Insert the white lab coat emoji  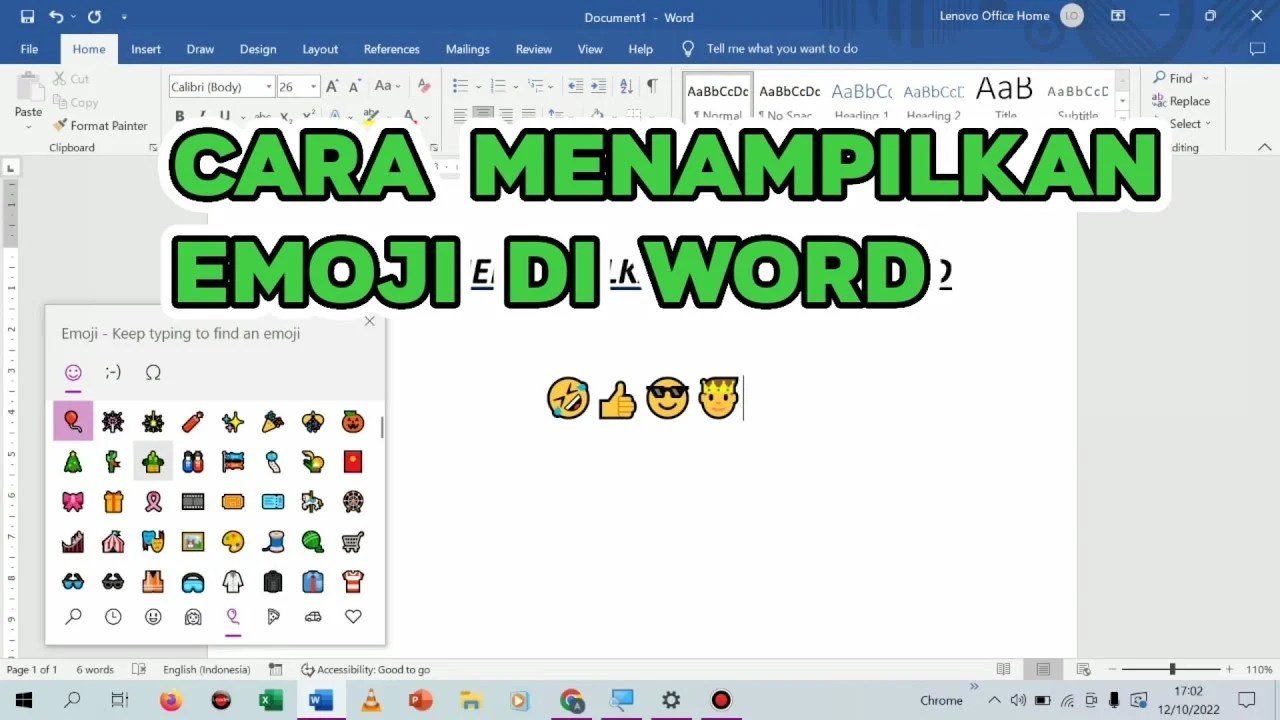coord(233,582)
